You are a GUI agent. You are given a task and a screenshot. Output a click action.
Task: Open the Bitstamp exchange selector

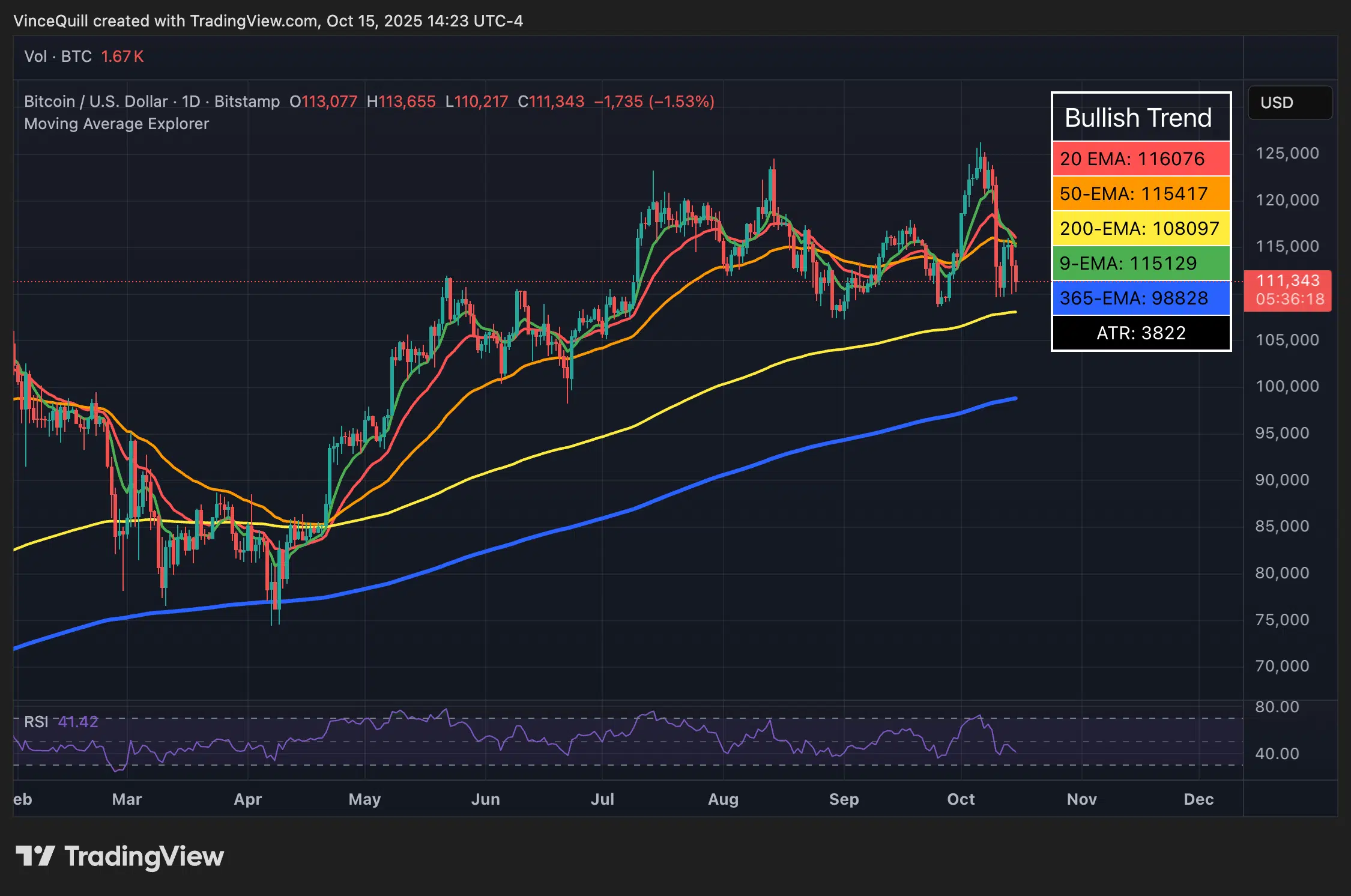(248, 101)
